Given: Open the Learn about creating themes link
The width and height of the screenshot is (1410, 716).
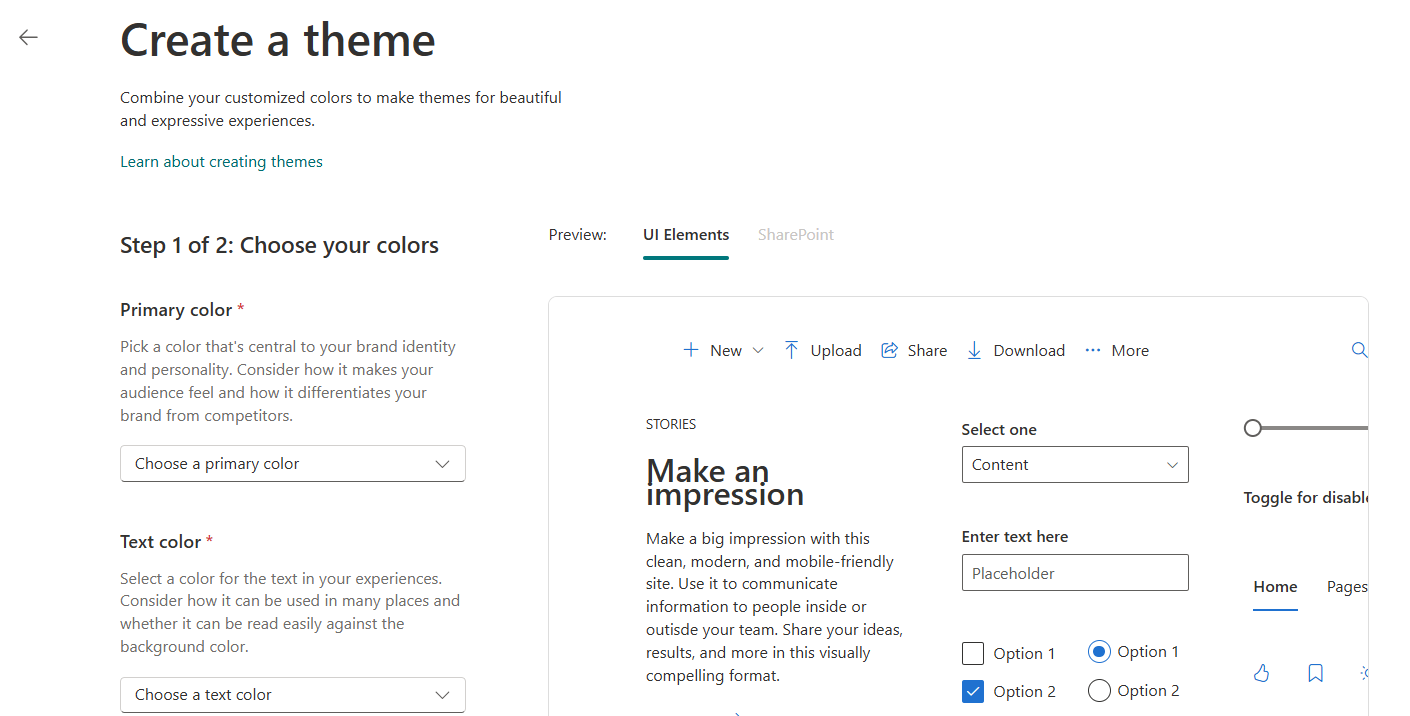Looking at the screenshot, I should pyautogui.click(x=221, y=161).
